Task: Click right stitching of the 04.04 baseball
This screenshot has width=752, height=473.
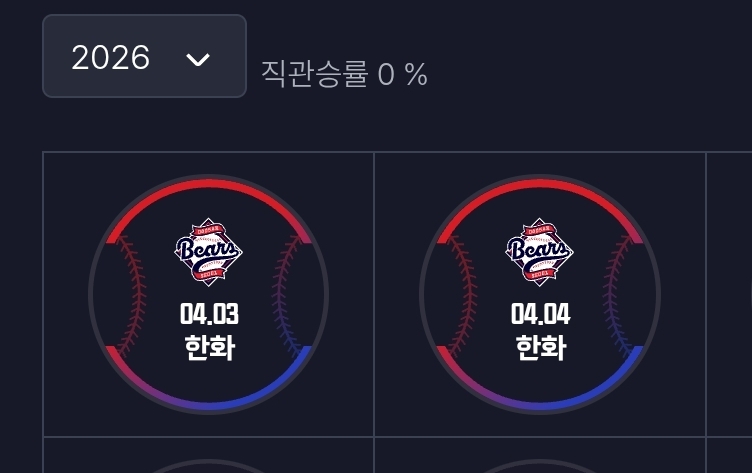Action: point(618,296)
